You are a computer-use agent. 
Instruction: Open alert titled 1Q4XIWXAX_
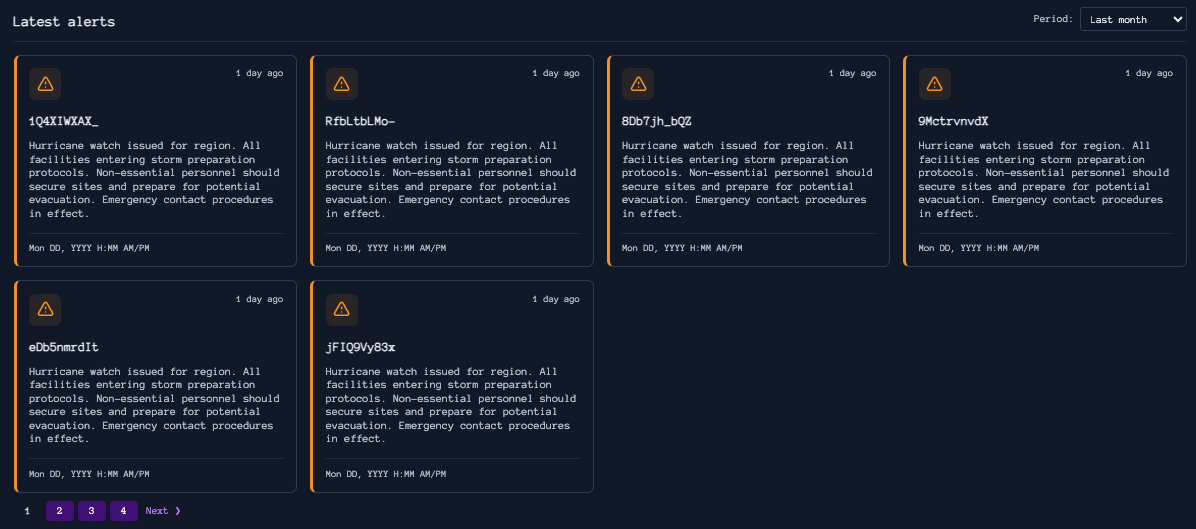coord(64,121)
